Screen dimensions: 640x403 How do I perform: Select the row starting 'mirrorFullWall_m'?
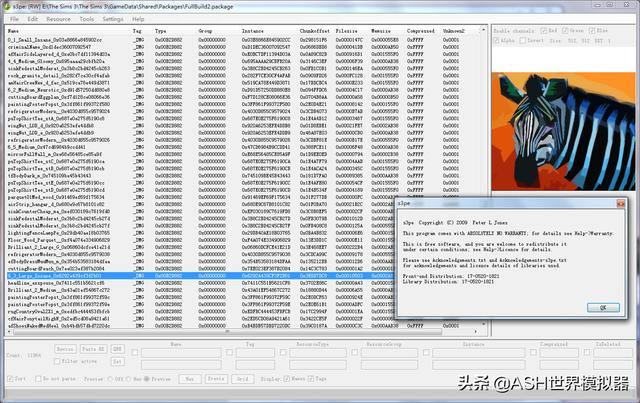[244, 154]
